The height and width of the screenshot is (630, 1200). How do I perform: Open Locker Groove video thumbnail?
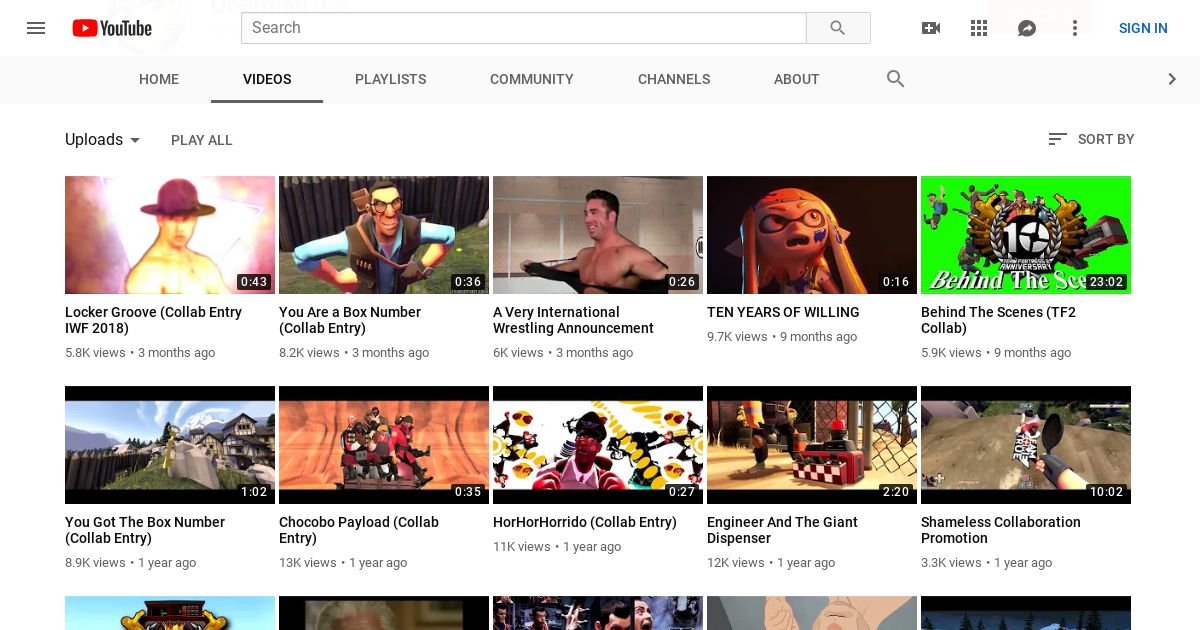click(x=170, y=235)
